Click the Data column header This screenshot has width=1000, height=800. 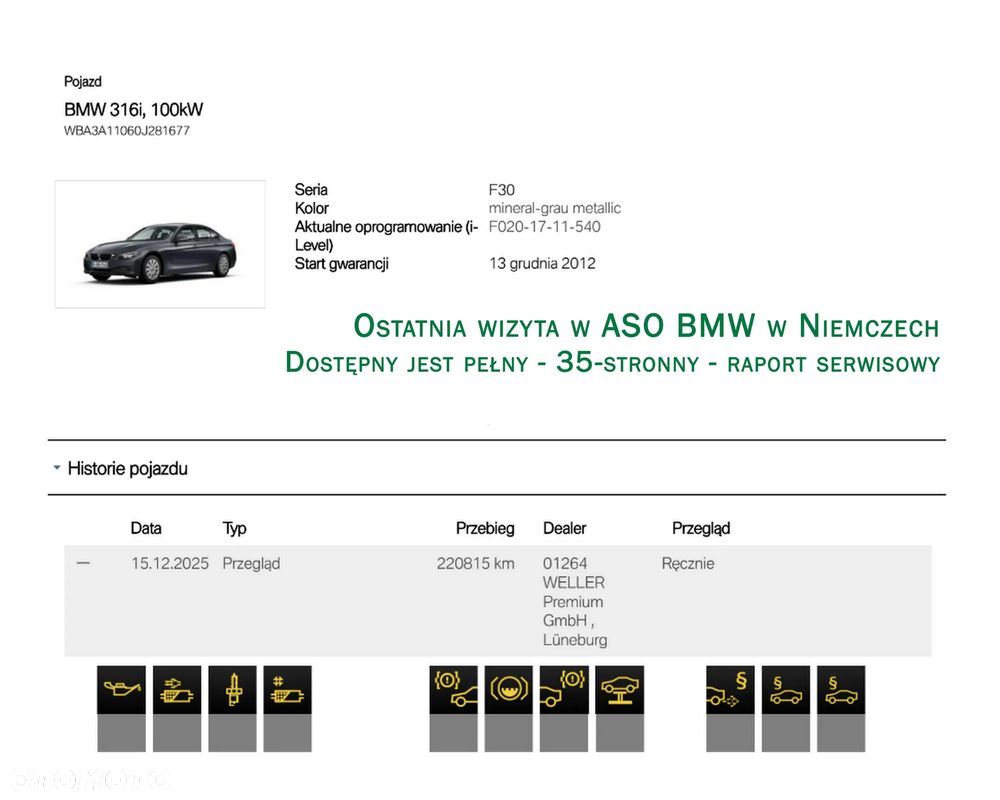coord(146,528)
